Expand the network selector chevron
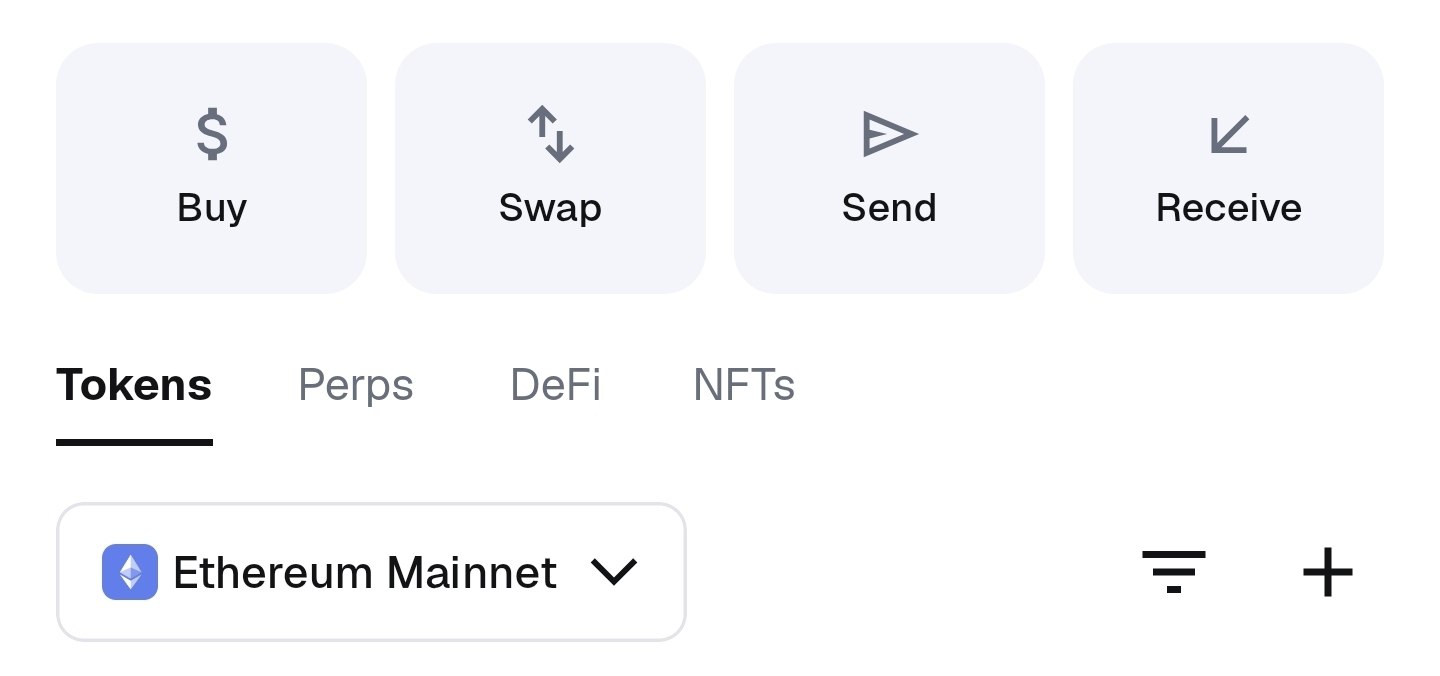The width and height of the screenshot is (1440, 676). 613,572
